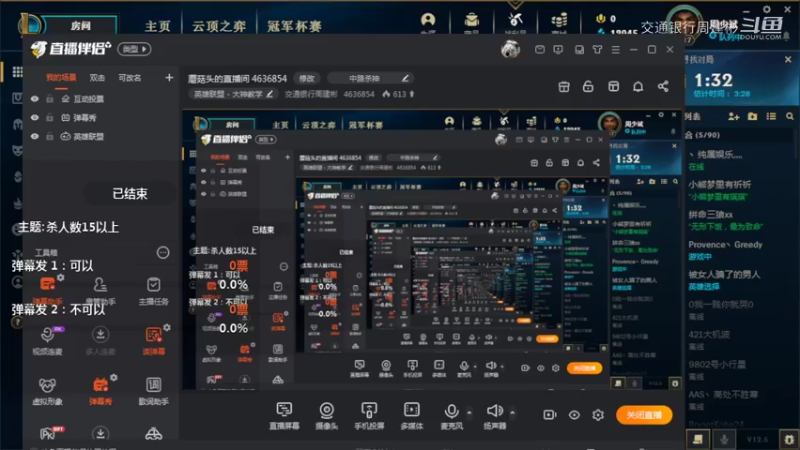This screenshot has height=450, width=800.
Task: Open notifications bell icon
Action: (638, 86)
